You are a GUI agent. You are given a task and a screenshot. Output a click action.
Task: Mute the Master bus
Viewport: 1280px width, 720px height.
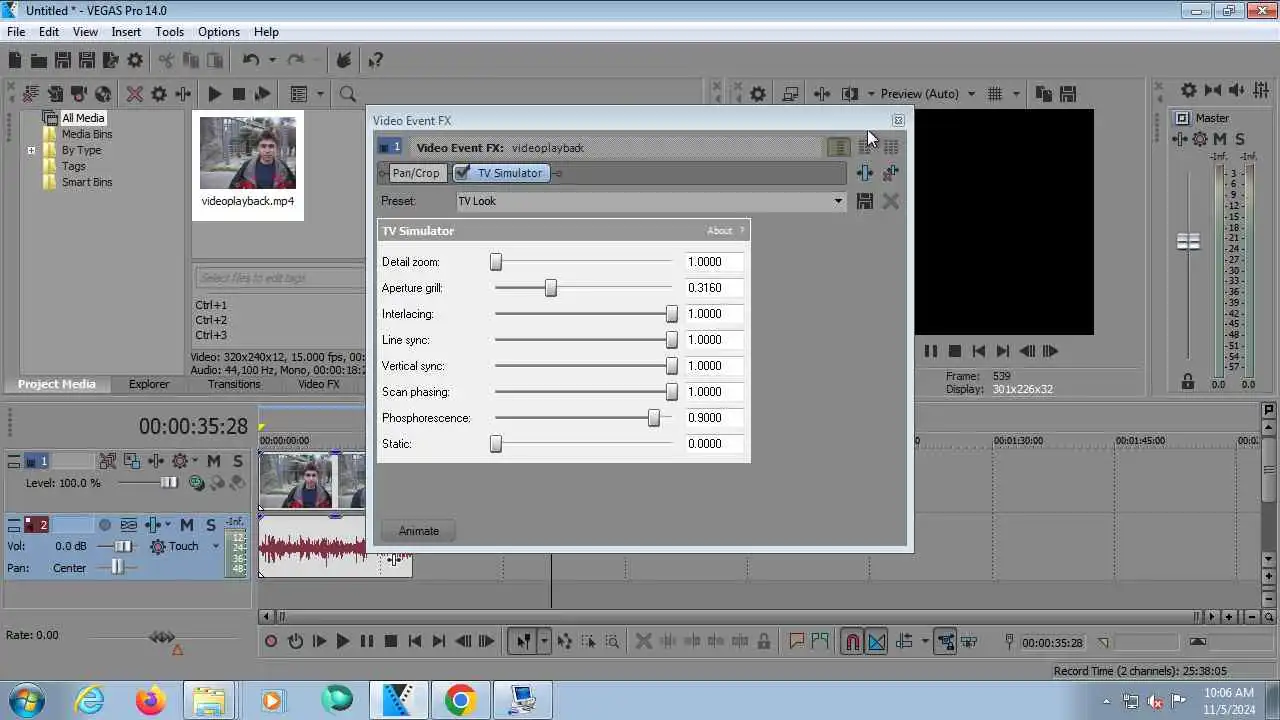pos(1220,139)
